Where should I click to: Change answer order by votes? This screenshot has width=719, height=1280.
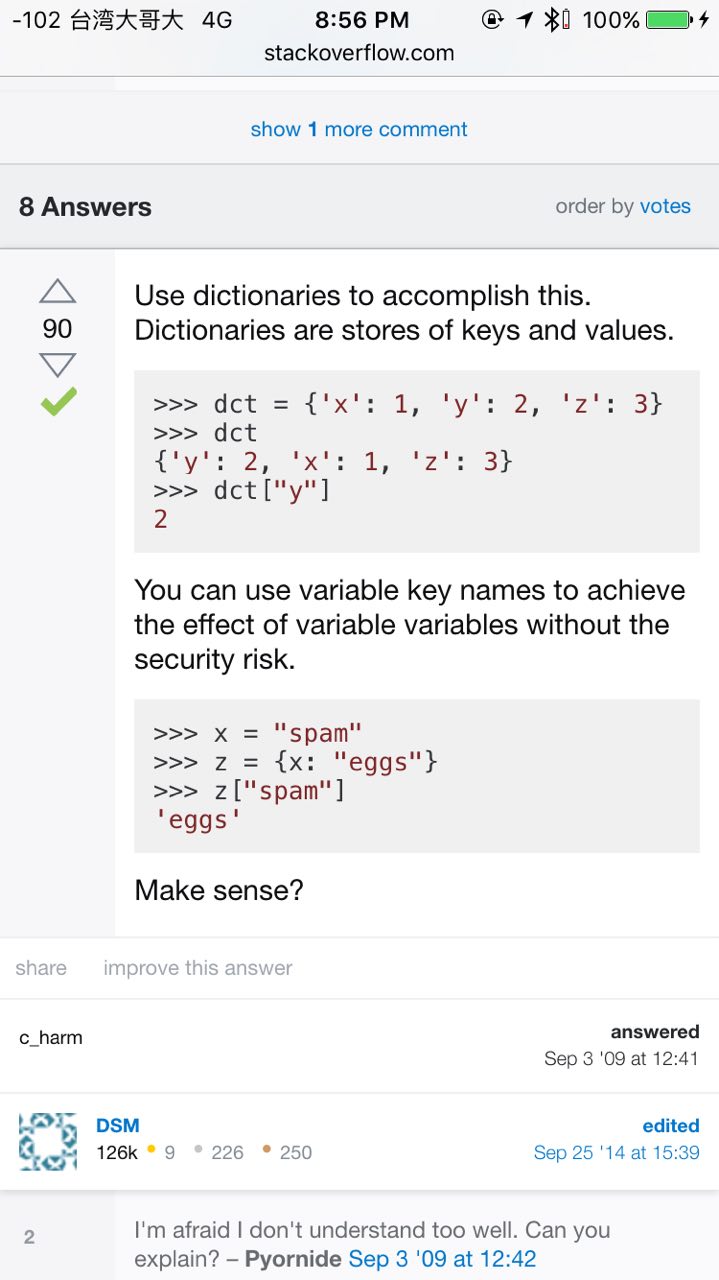coord(665,206)
